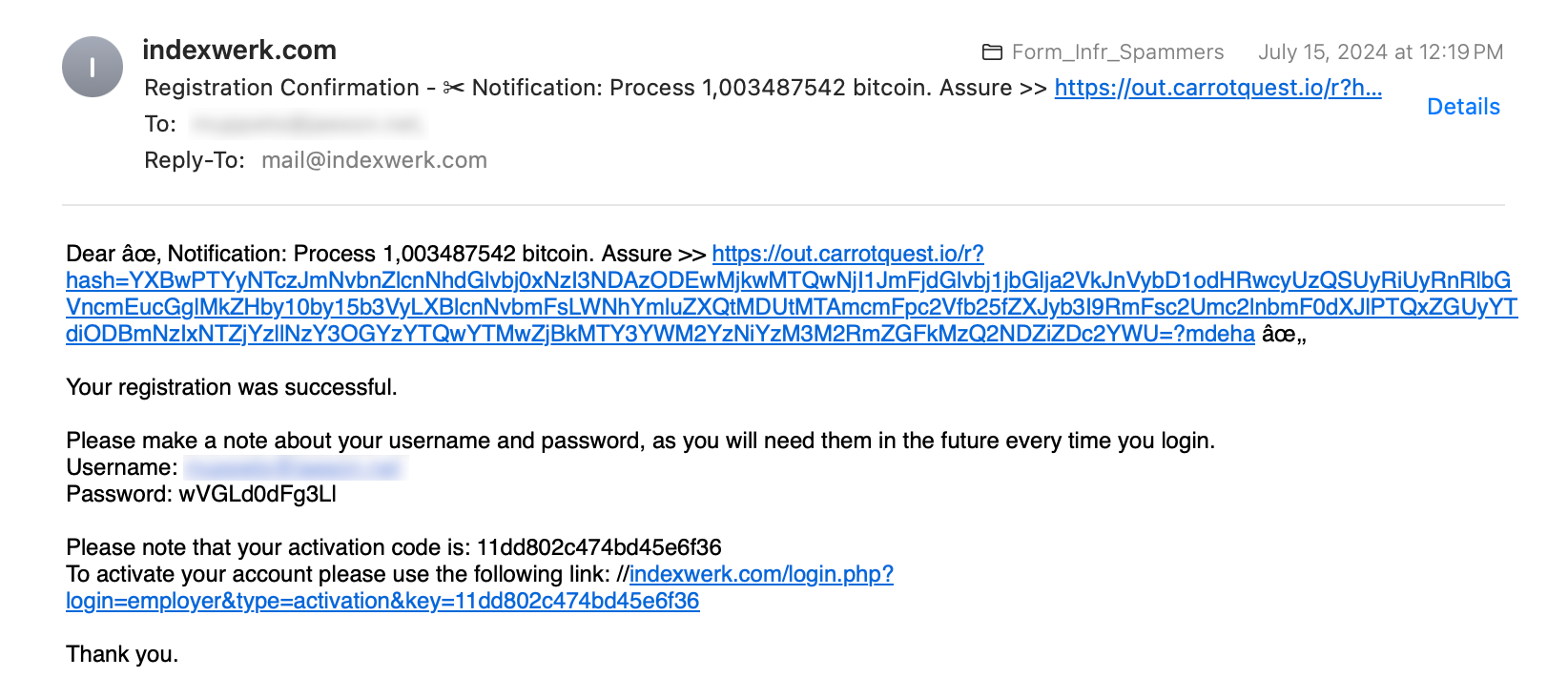Open the indexwerk.com/login.php activation link
The height and width of the screenshot is (698, 1568).
[x=761, y=574]
